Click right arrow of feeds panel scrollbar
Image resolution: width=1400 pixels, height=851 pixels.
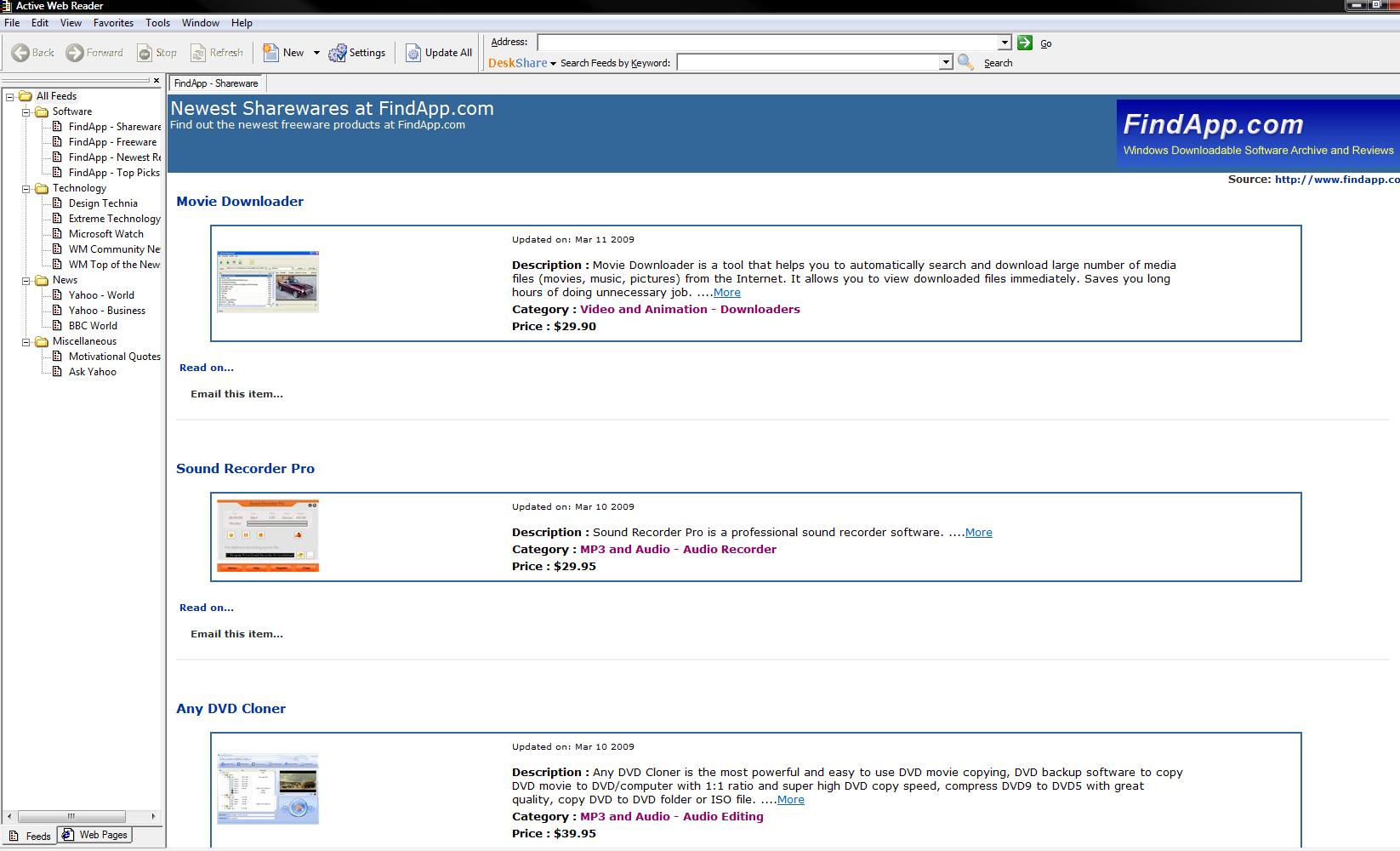153,816
